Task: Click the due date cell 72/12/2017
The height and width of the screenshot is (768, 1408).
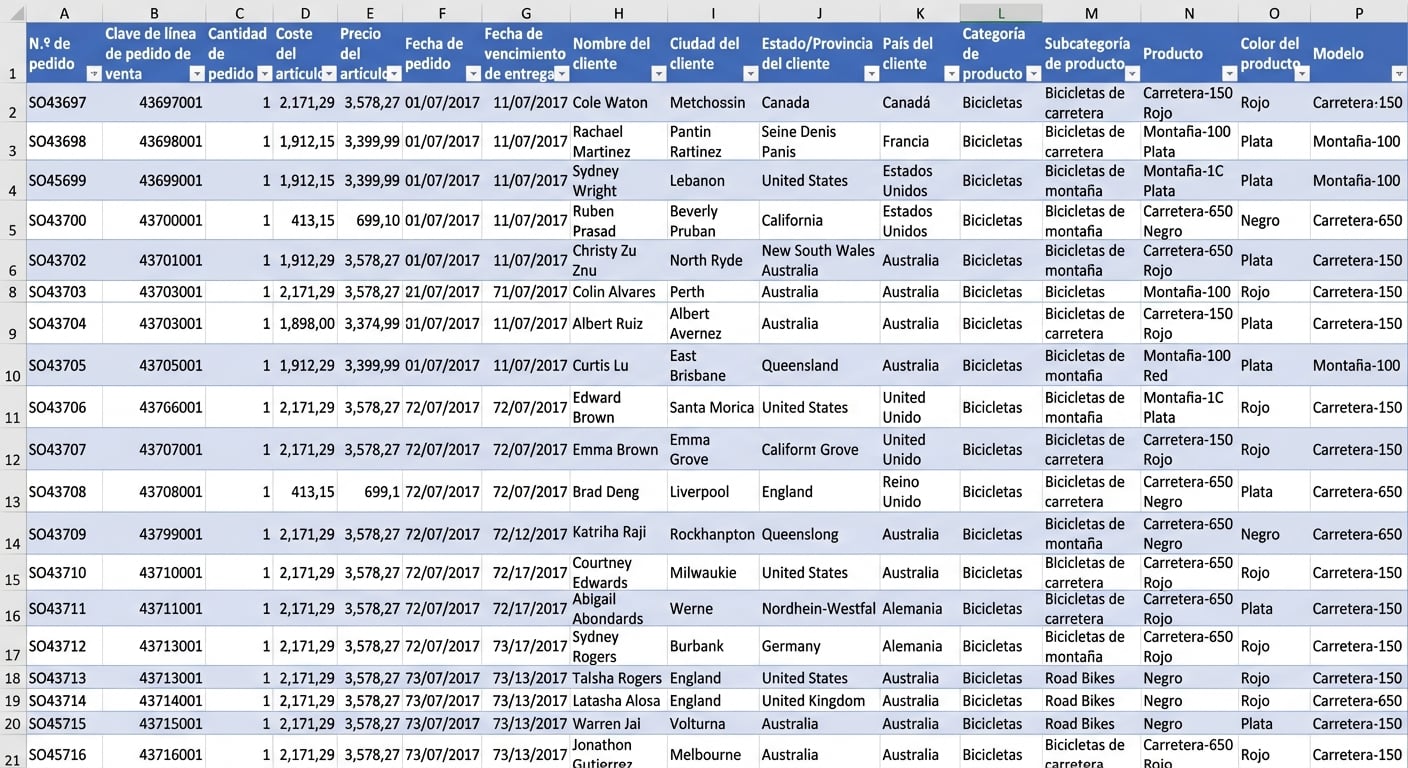Action: 526,534
